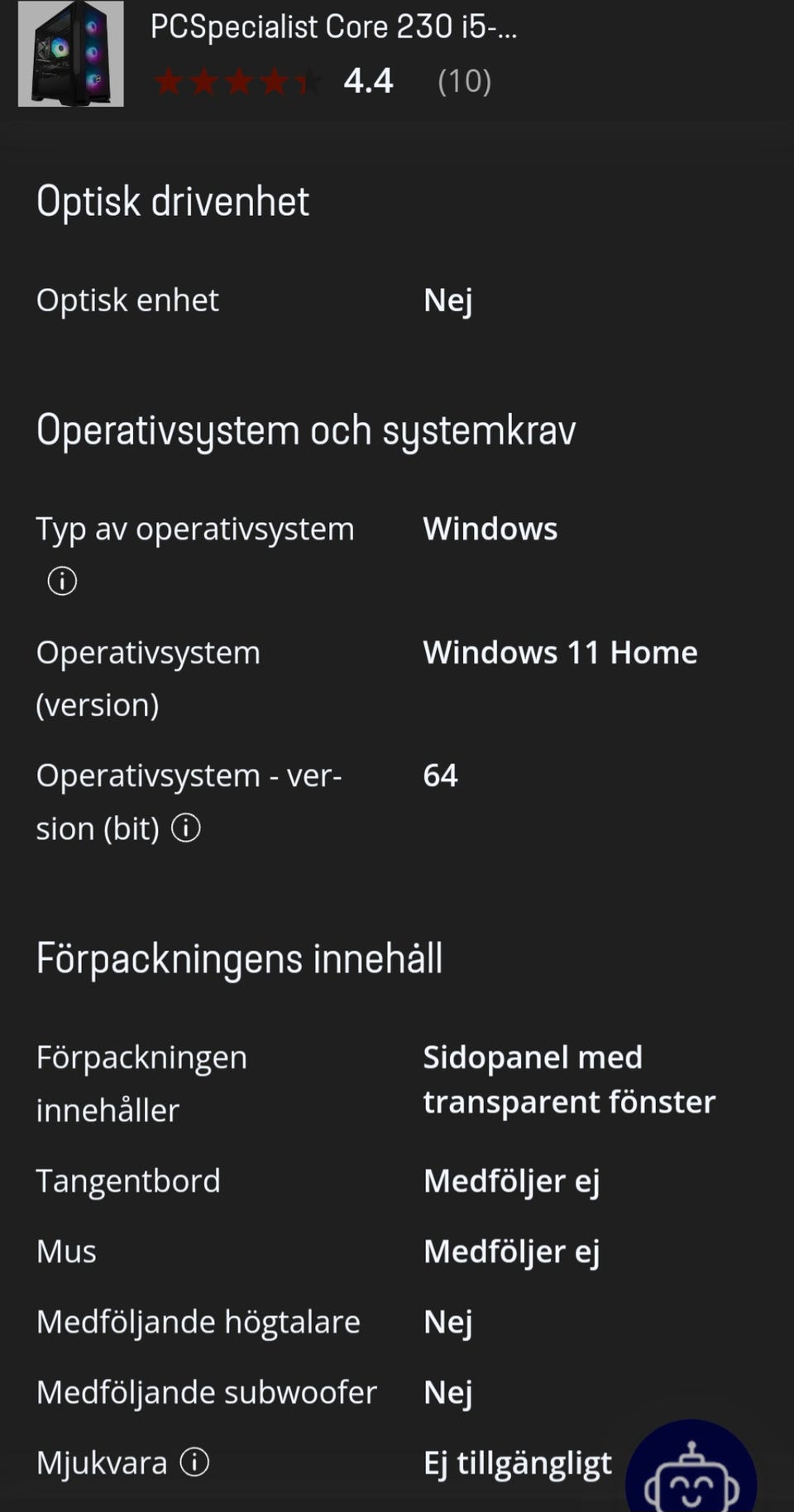Click the 4.4 rating score
794x1512 pixels.
coord(368,81)
